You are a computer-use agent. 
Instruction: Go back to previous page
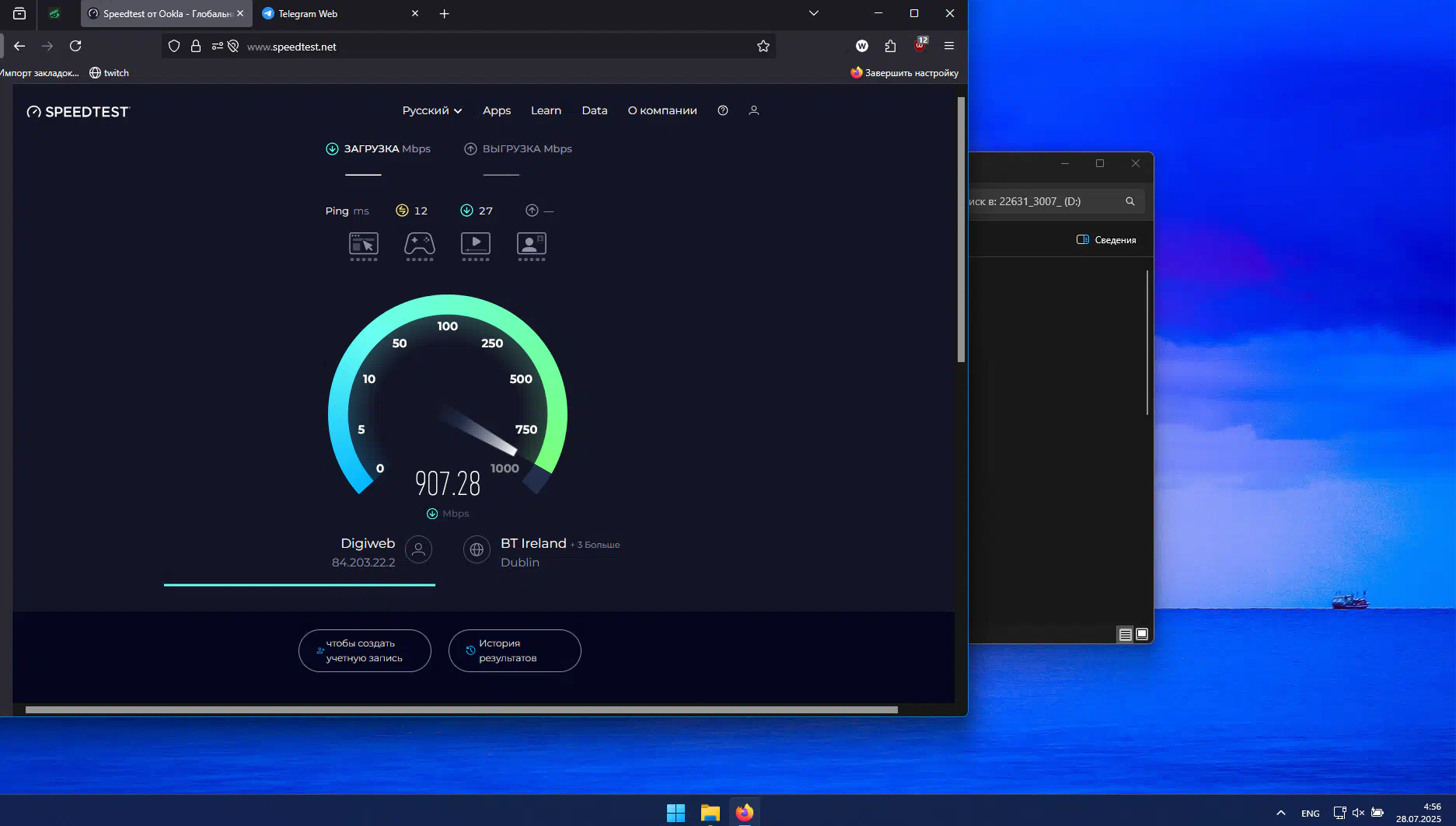(19, 46)
